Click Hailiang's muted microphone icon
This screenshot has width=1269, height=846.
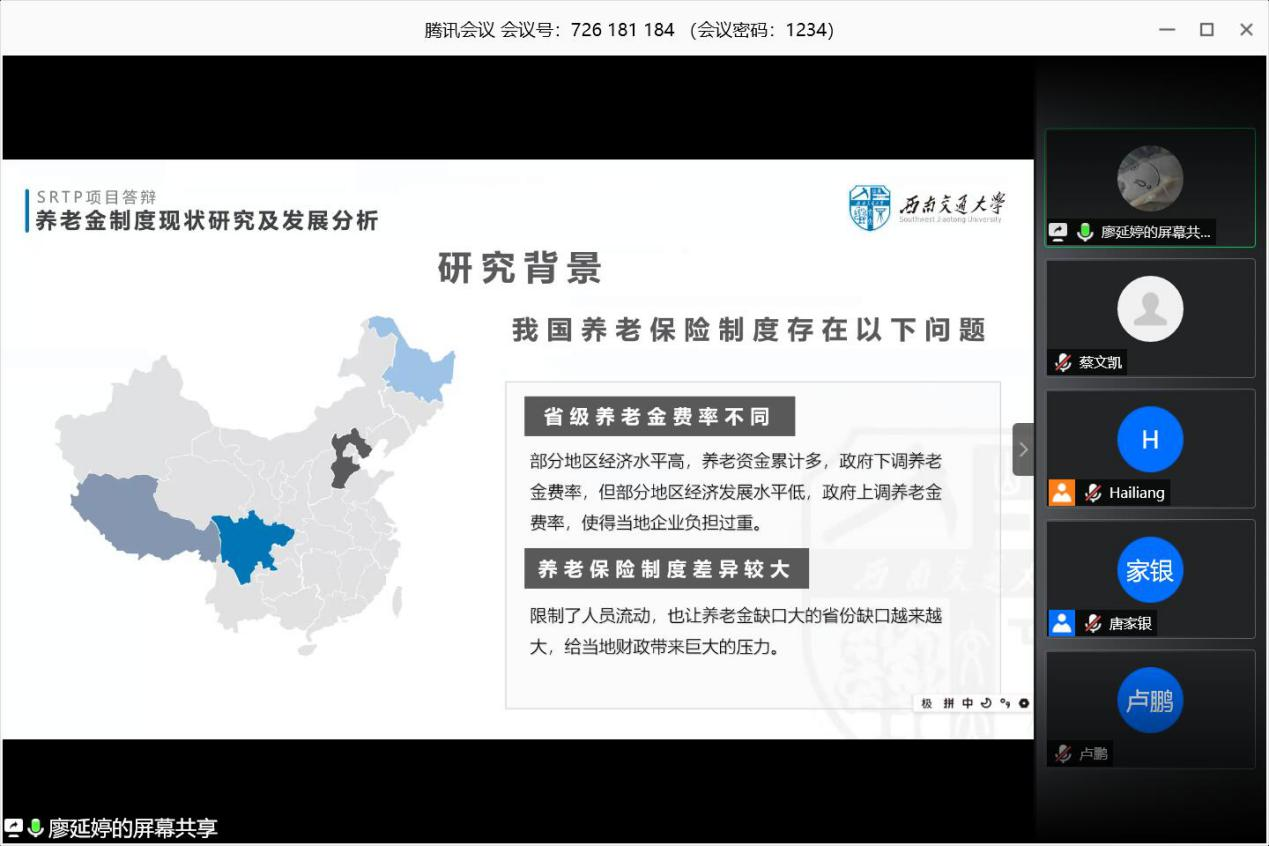[1093, 492]
